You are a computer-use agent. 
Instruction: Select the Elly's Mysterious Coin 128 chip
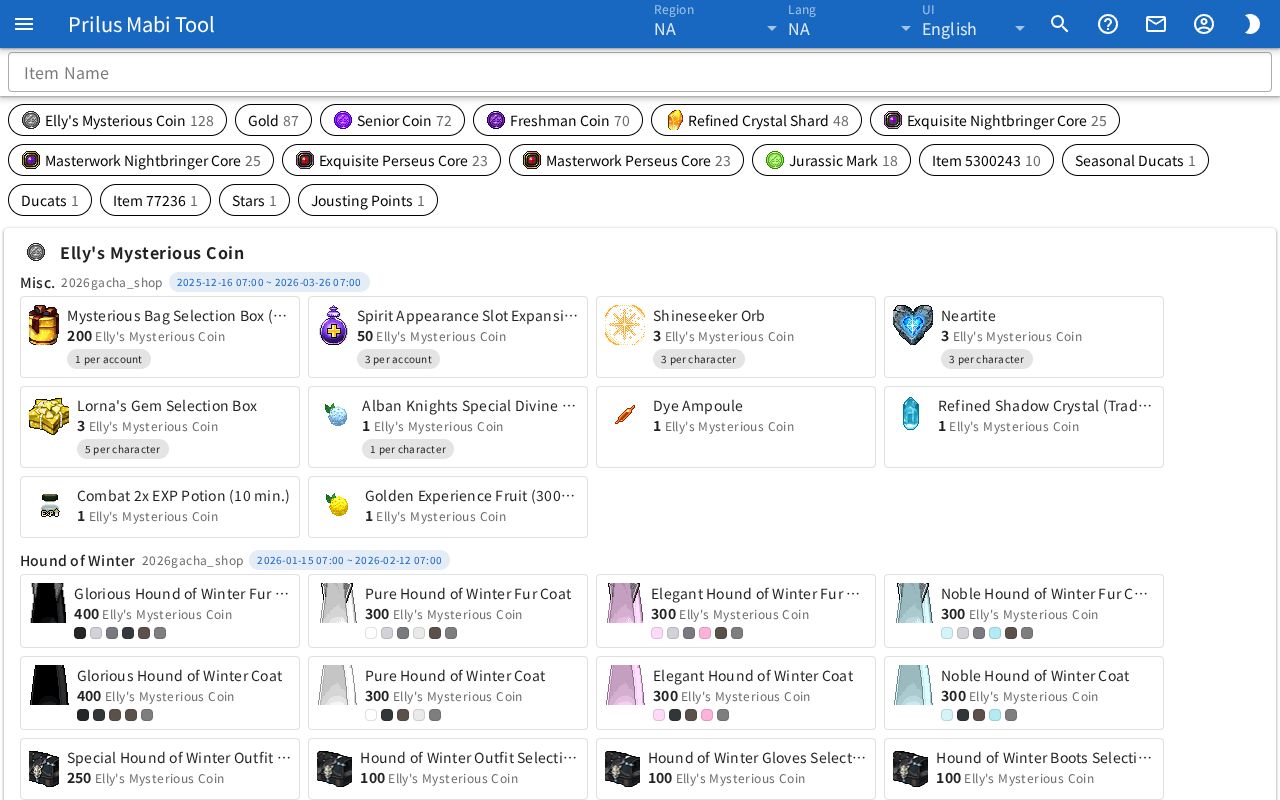tap(118, 121)
